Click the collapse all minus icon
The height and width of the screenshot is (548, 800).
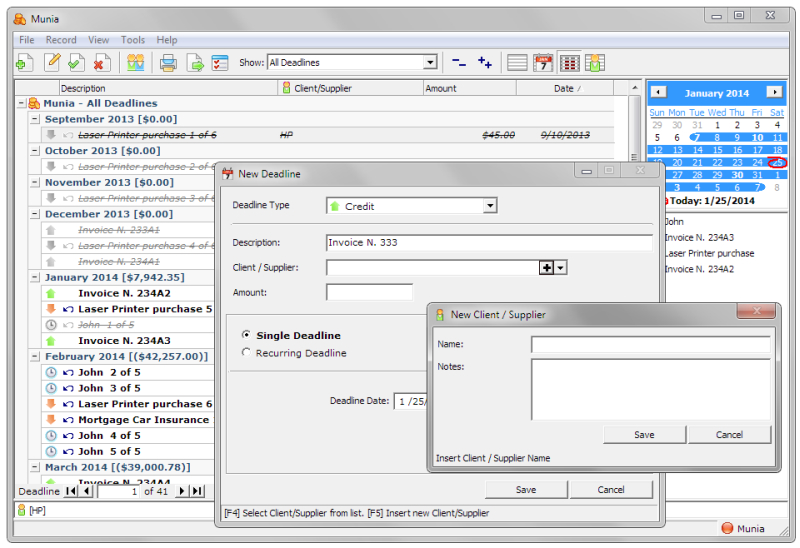point(459,63)
